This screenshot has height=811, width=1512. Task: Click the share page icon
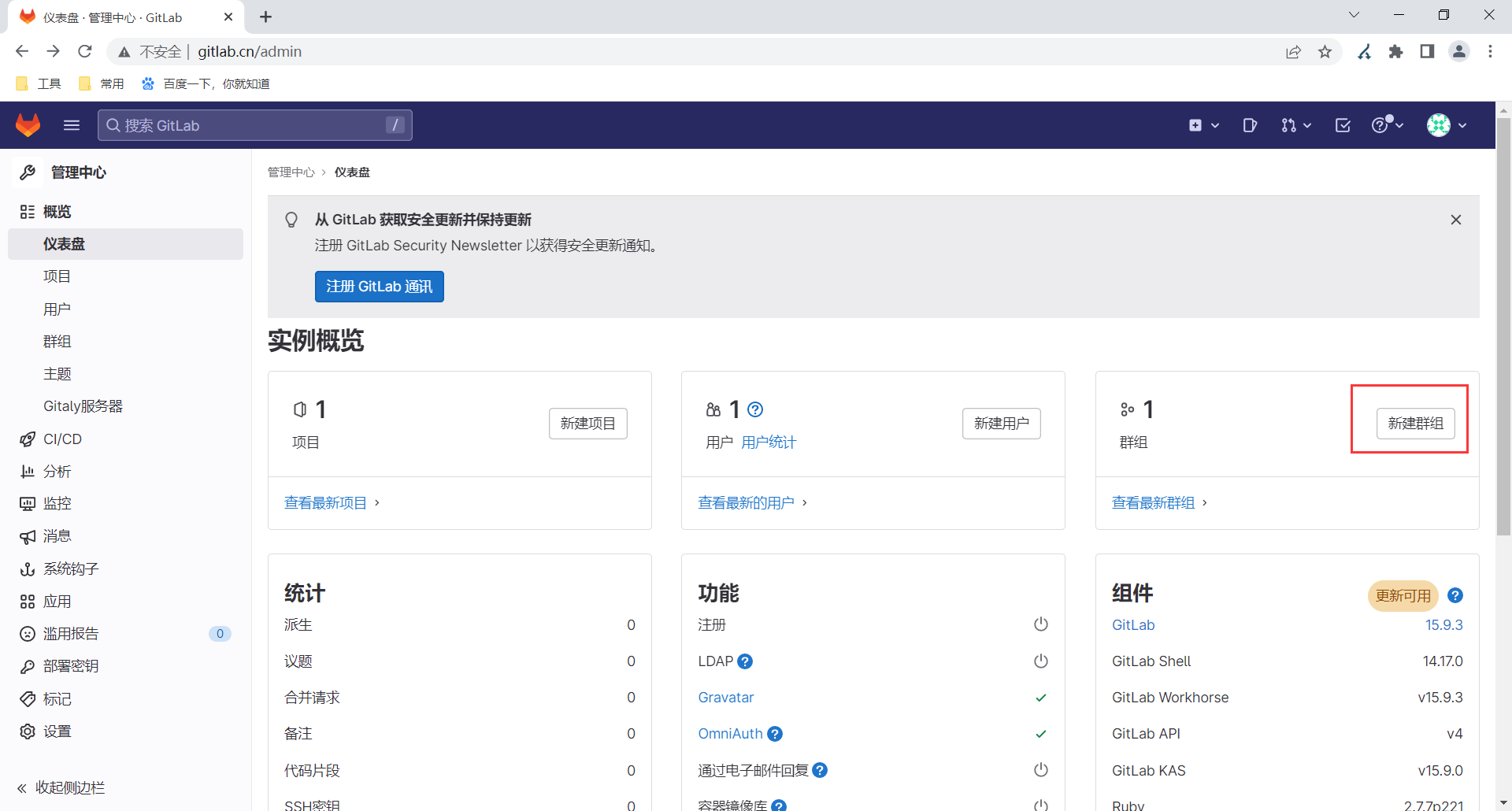(1294, 51)
